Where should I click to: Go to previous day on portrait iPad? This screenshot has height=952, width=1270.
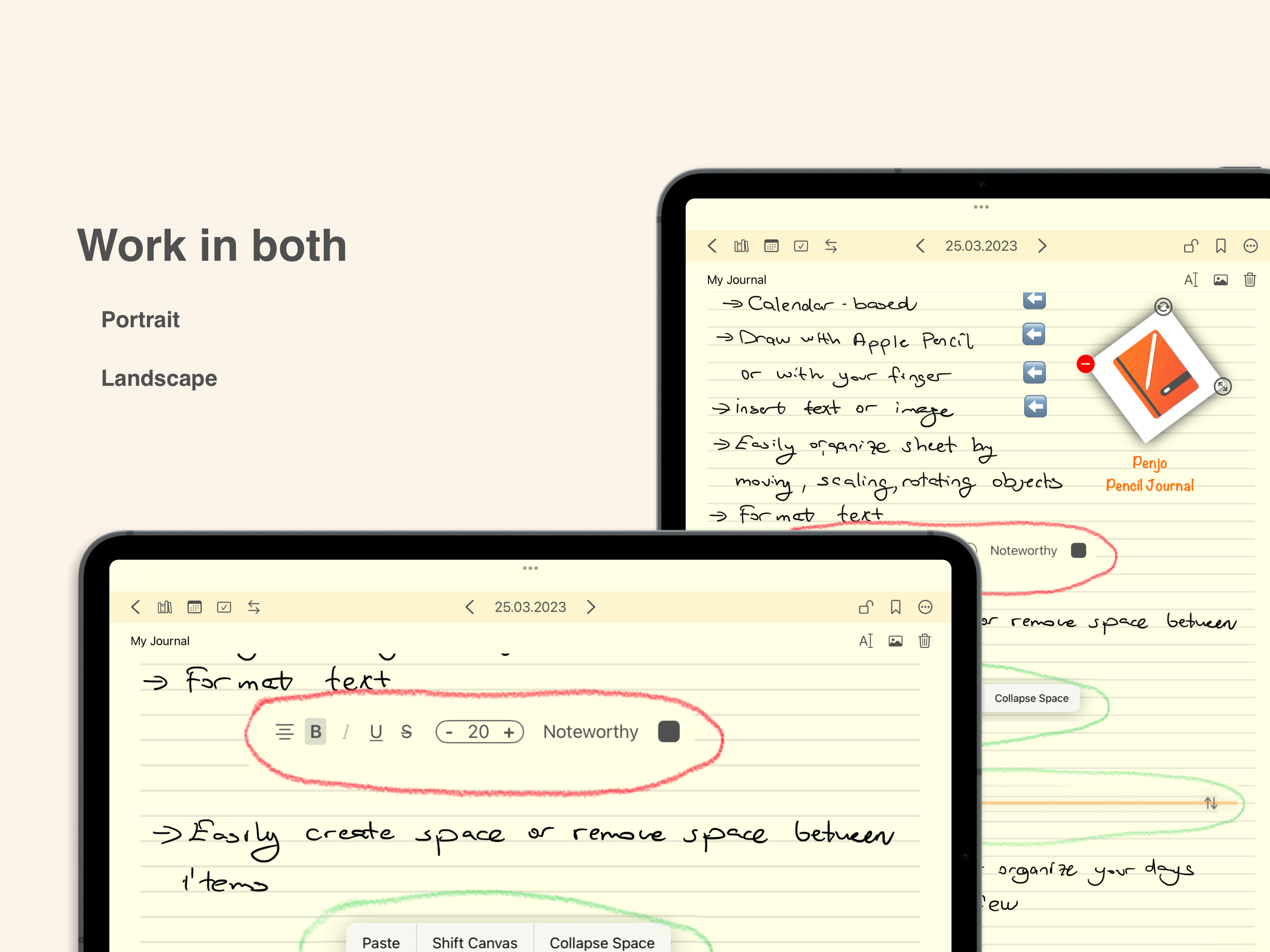click(x=920, y=246)
